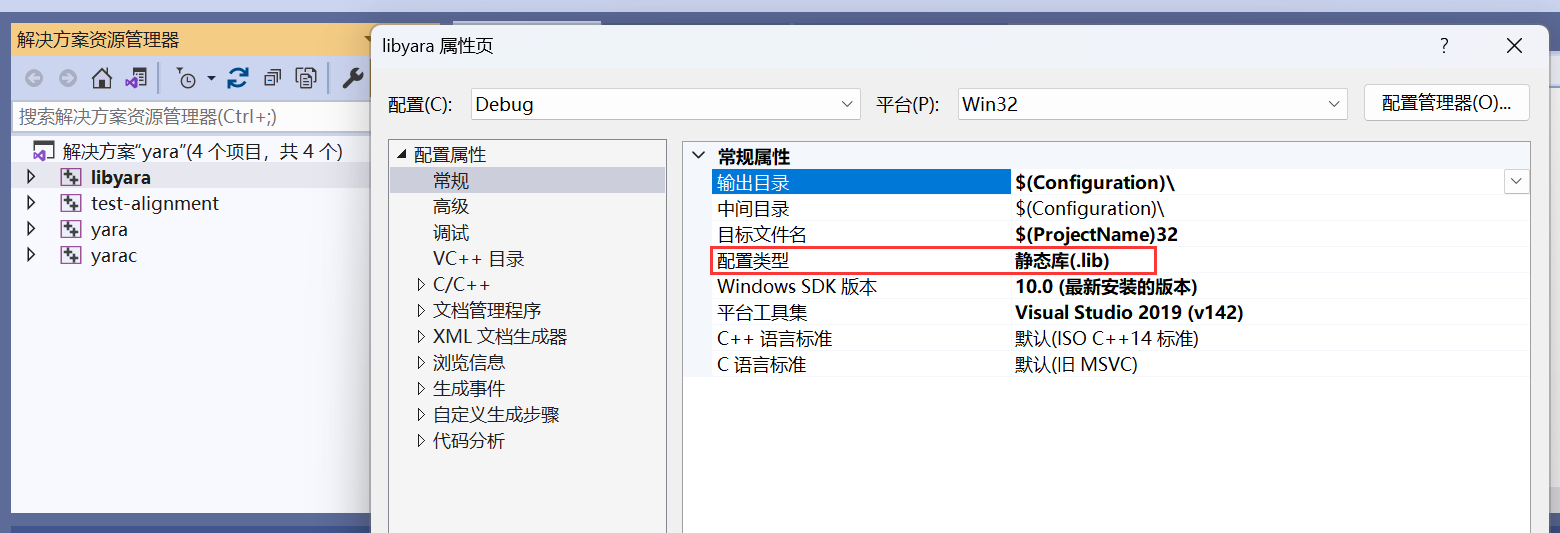
Task: Click the test-alignment project icon
Action: point(71,204)
